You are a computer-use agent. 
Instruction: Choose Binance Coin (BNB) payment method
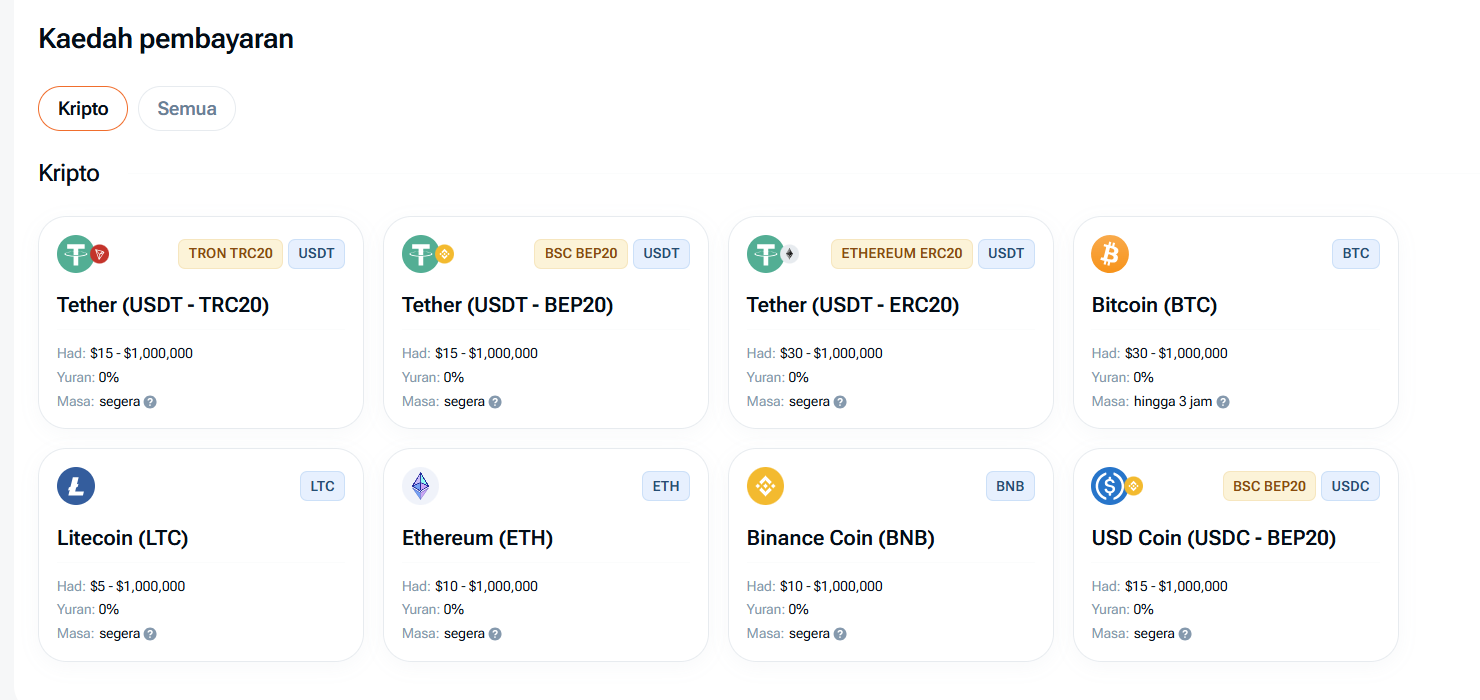tap(891, 555)
